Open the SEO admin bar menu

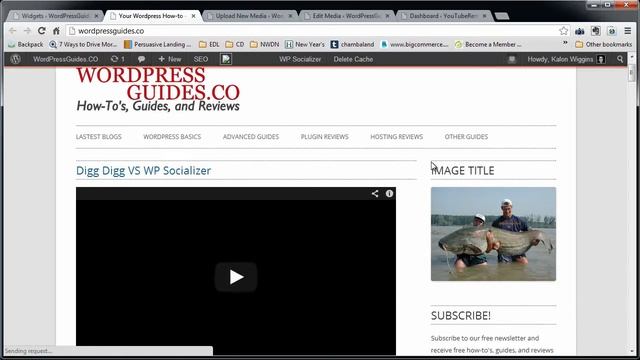201,59
